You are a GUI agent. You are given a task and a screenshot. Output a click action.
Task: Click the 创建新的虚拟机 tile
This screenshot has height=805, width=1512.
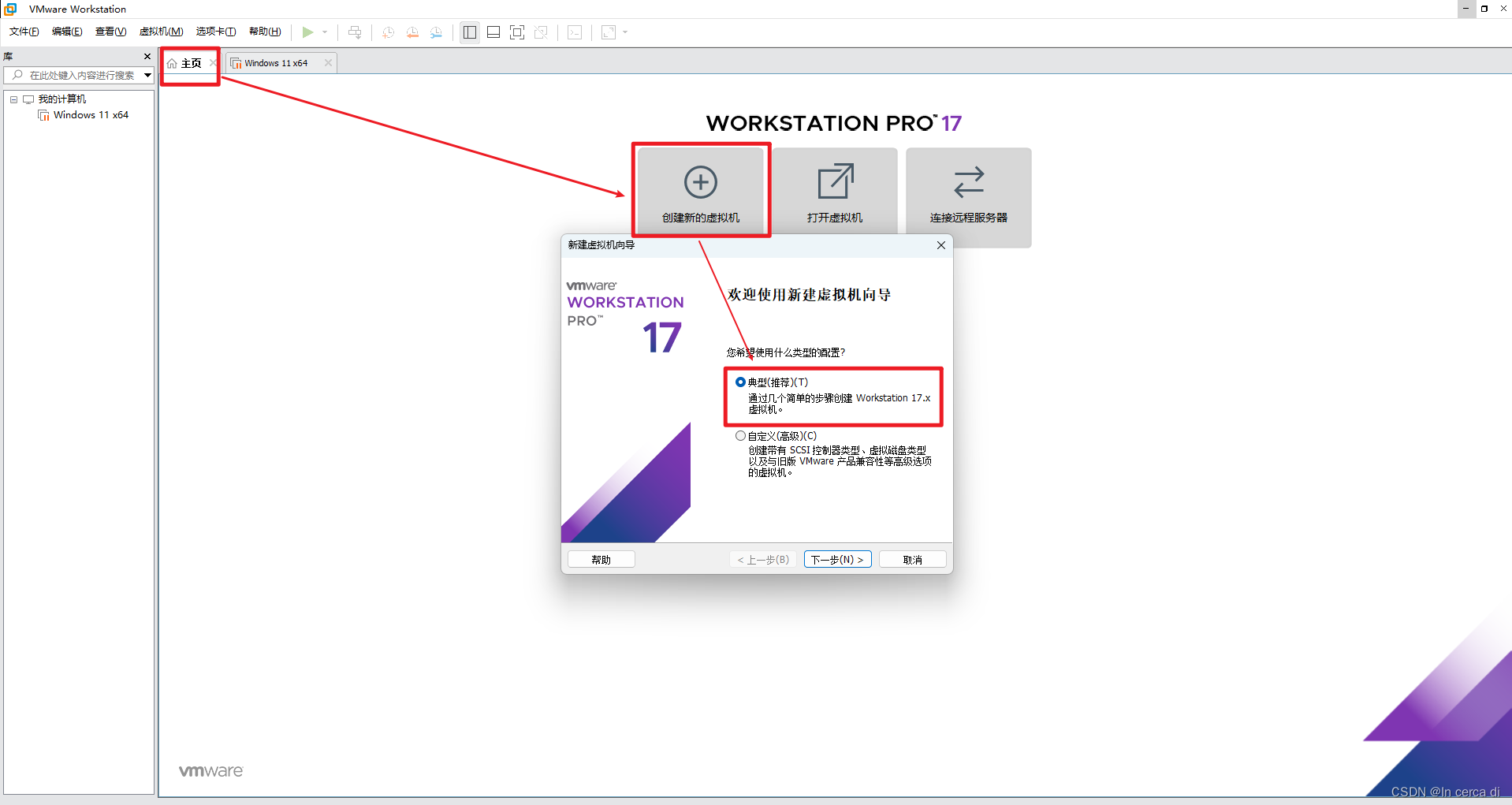[x=701, y=191]
